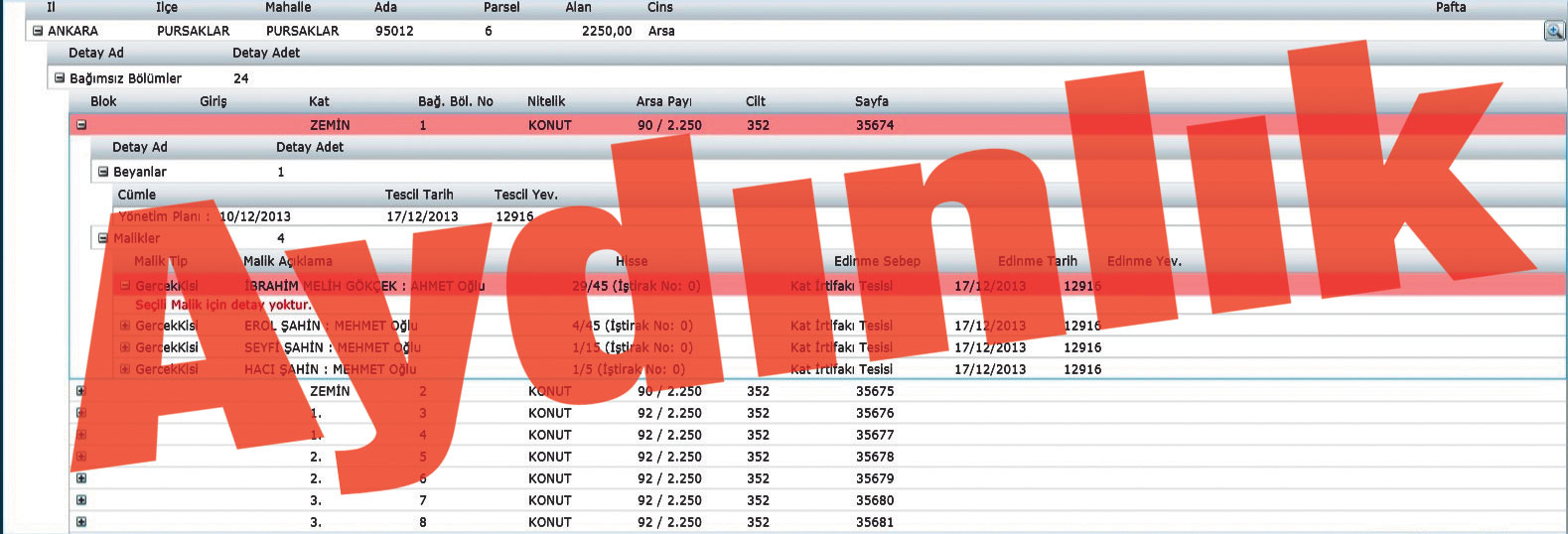Click the Bağımsız Bölümler count 24
This screenshot has width=1568, height=534.
(x=241, y=78)
